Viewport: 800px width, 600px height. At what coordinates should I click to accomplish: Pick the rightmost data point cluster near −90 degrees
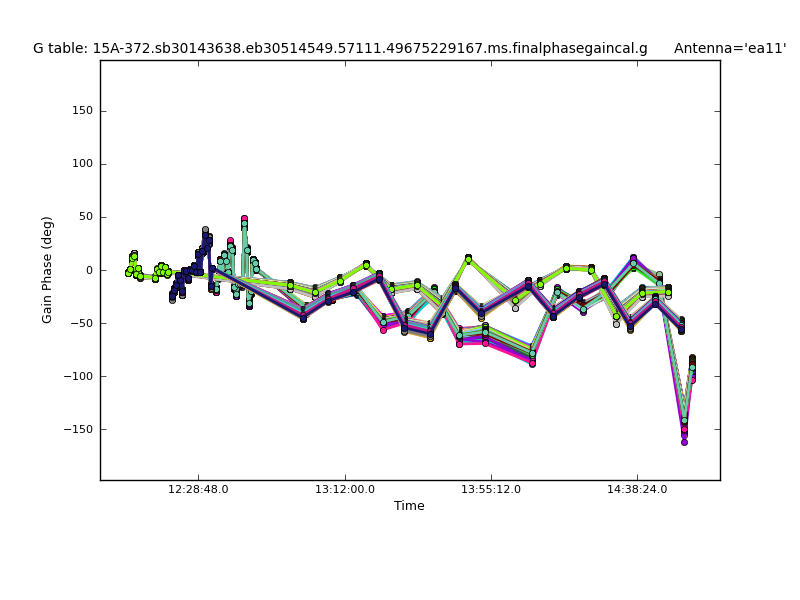pyautogui.click(x=692, y=364)
